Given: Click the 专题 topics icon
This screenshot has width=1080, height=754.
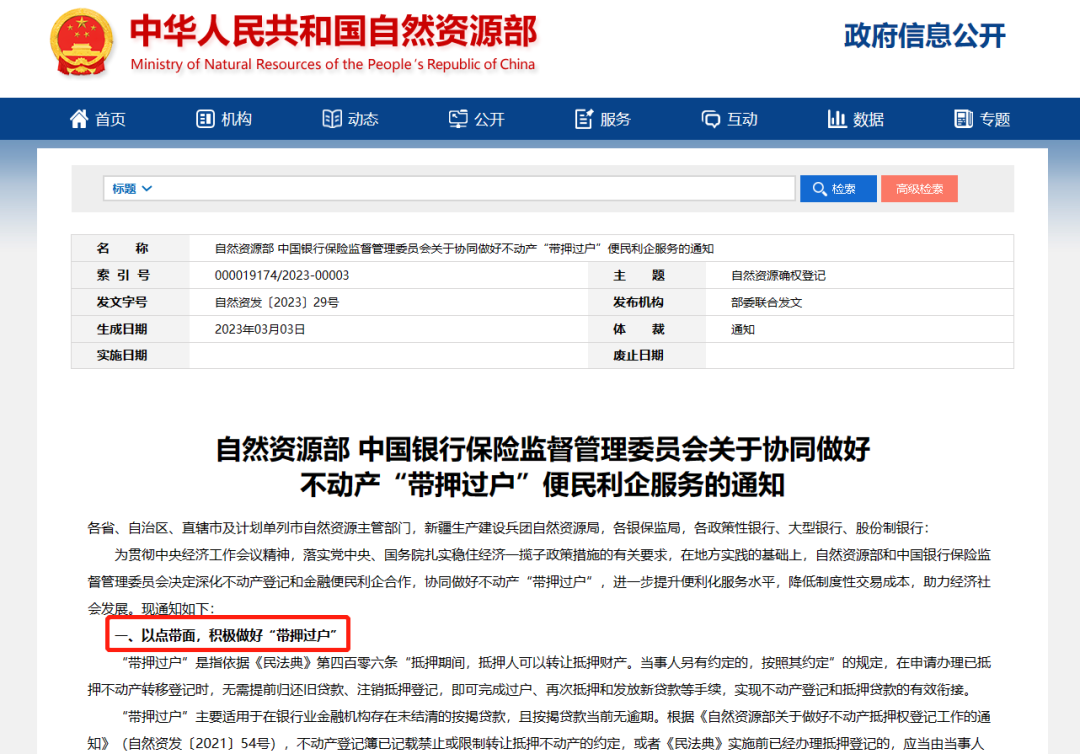Looking at the screenshot, I should [964, 119].
